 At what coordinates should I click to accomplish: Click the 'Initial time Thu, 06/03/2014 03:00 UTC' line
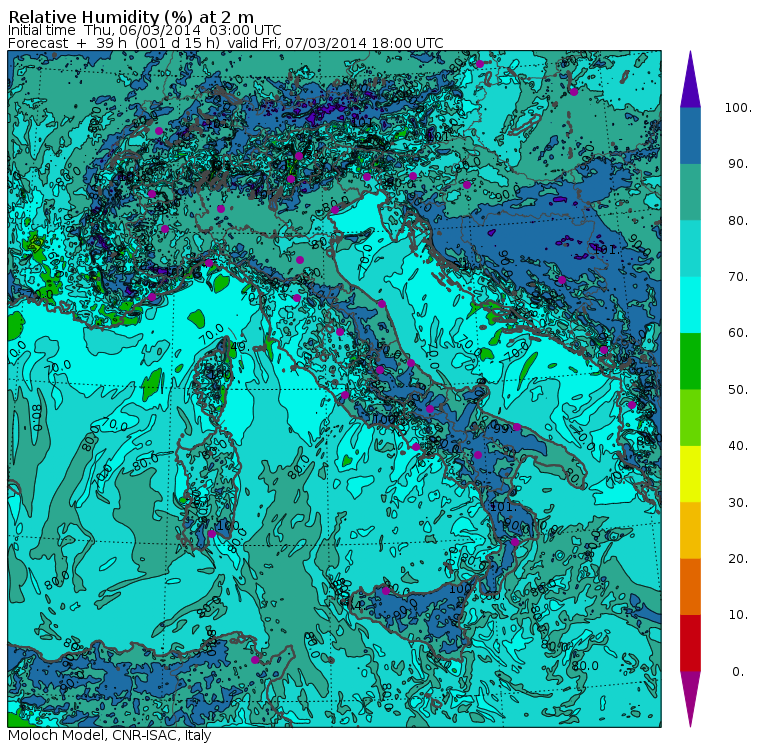[144, 30]
